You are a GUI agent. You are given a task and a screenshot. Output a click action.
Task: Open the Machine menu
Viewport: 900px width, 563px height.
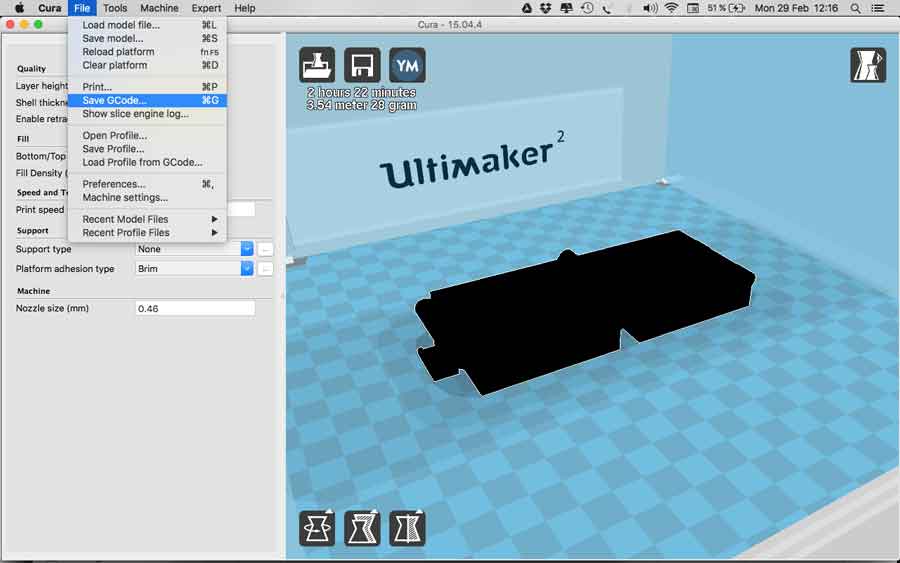pyautogui.click(x=159, y=8)
